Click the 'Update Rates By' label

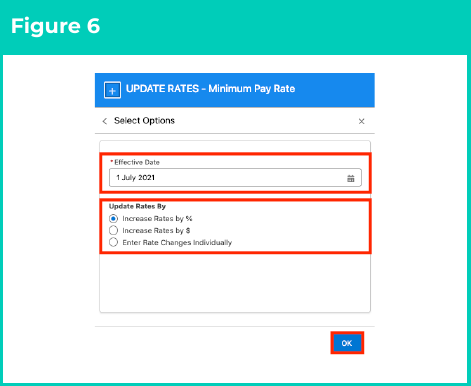point(137,206)
